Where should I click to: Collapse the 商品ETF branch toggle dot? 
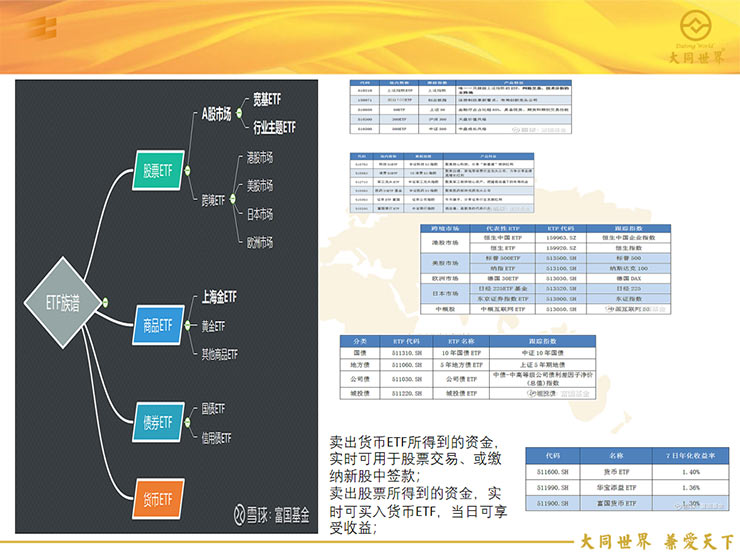coord(190,325)
